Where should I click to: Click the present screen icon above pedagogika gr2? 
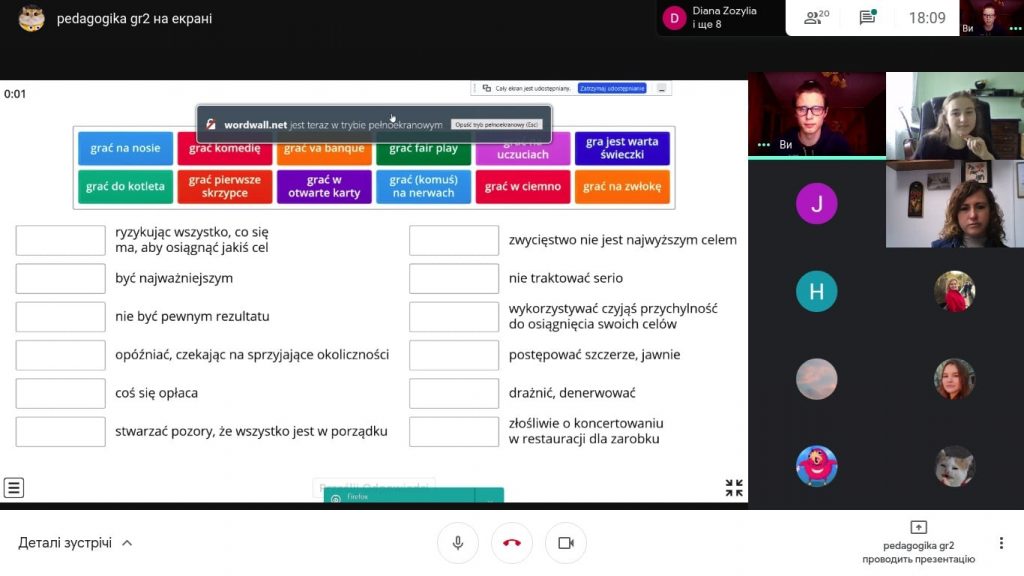pyautogui.click(x=918, y=527)
